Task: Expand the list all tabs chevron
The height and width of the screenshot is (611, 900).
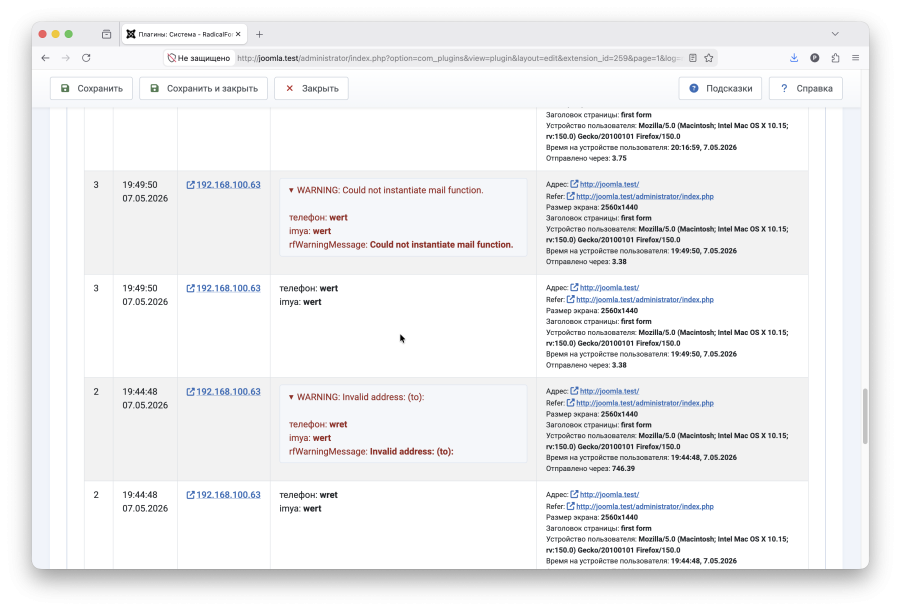Action: [x=835, y=34]
